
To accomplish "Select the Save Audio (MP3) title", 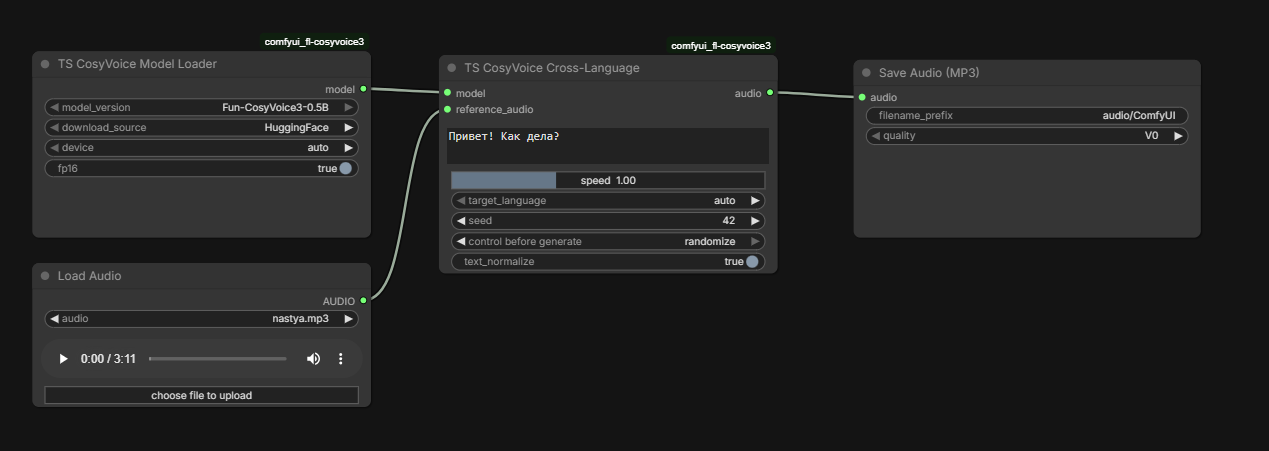I will (929, 73).
